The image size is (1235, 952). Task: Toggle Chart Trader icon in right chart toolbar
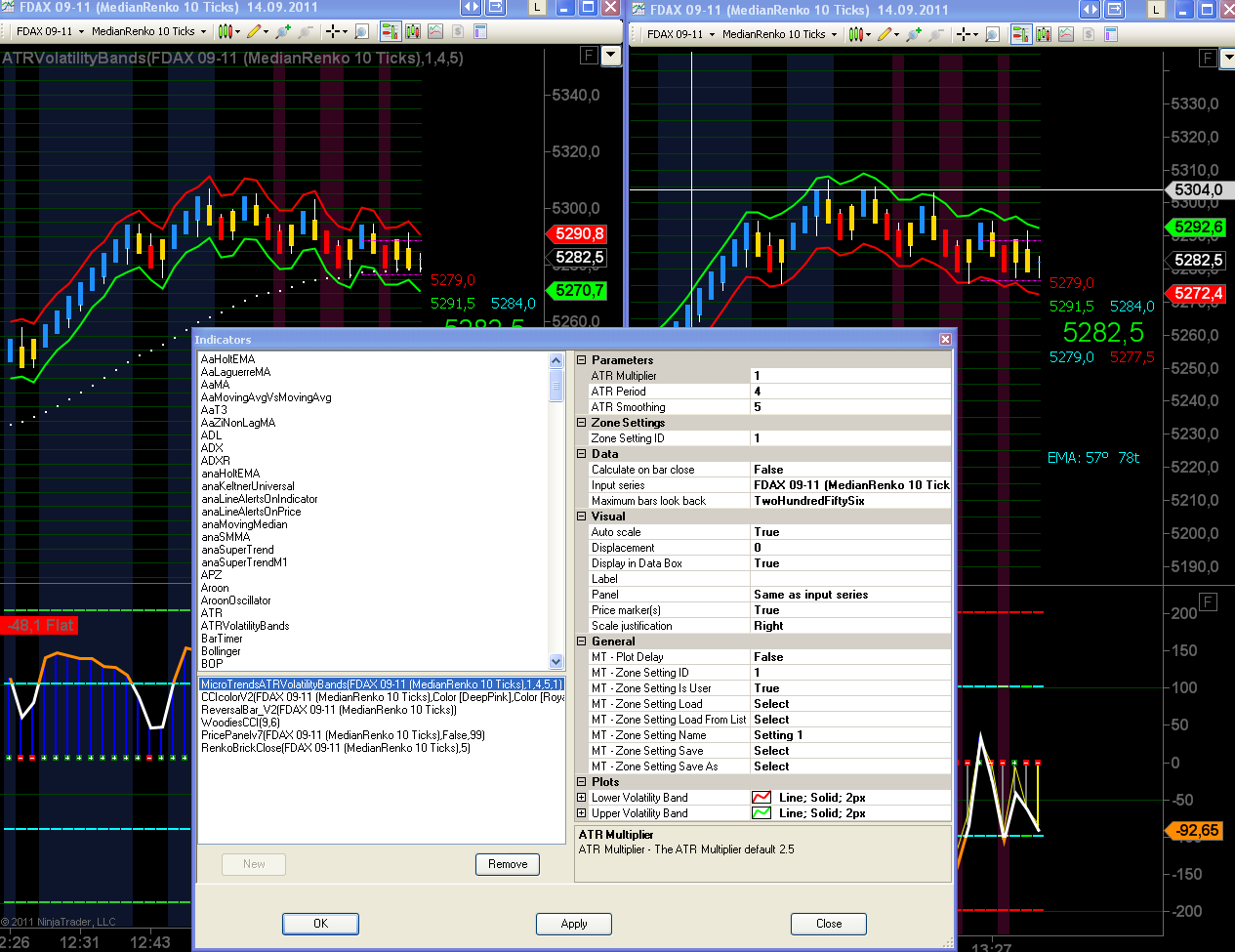click(1021, 34)
